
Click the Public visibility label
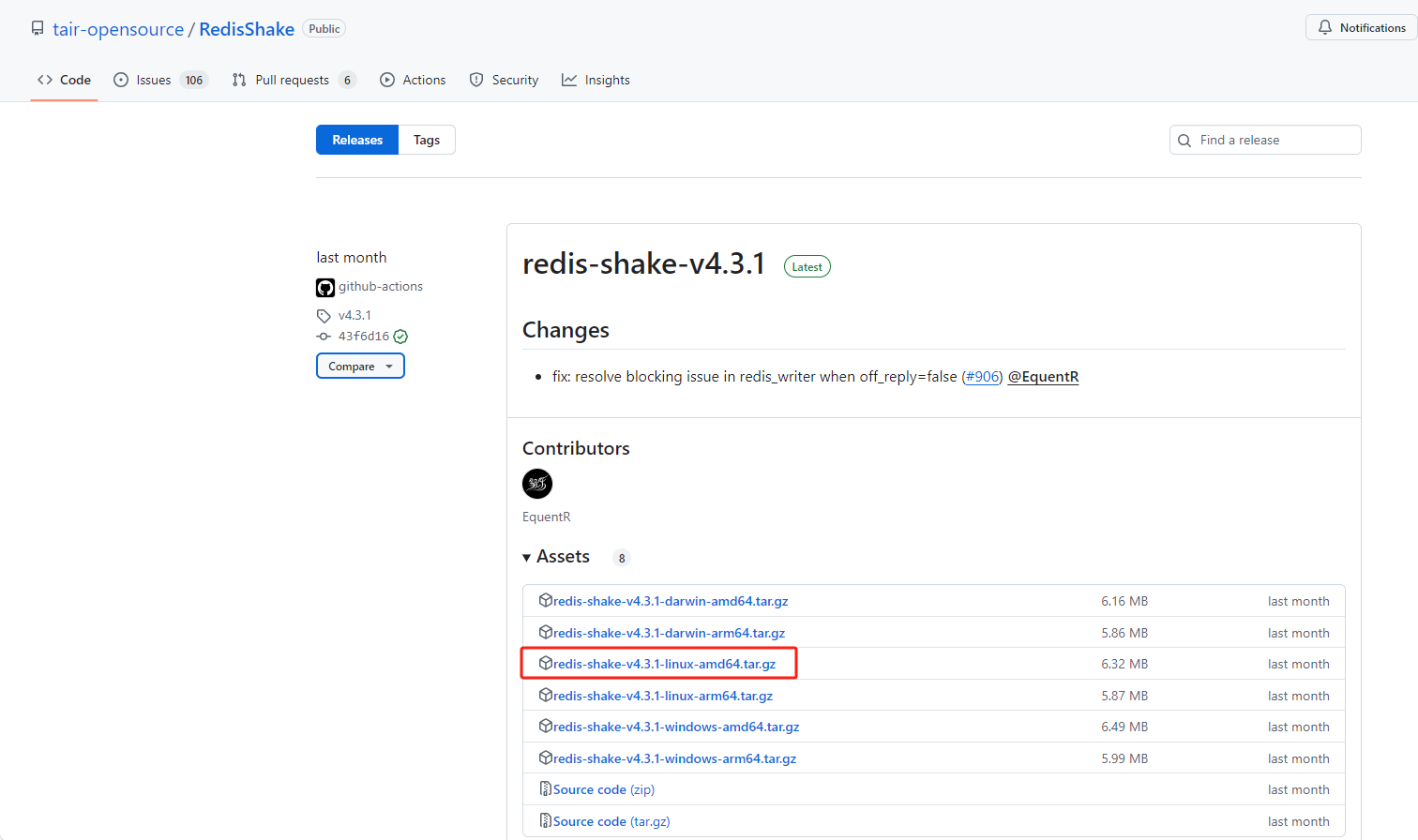[x=324, y=29]
